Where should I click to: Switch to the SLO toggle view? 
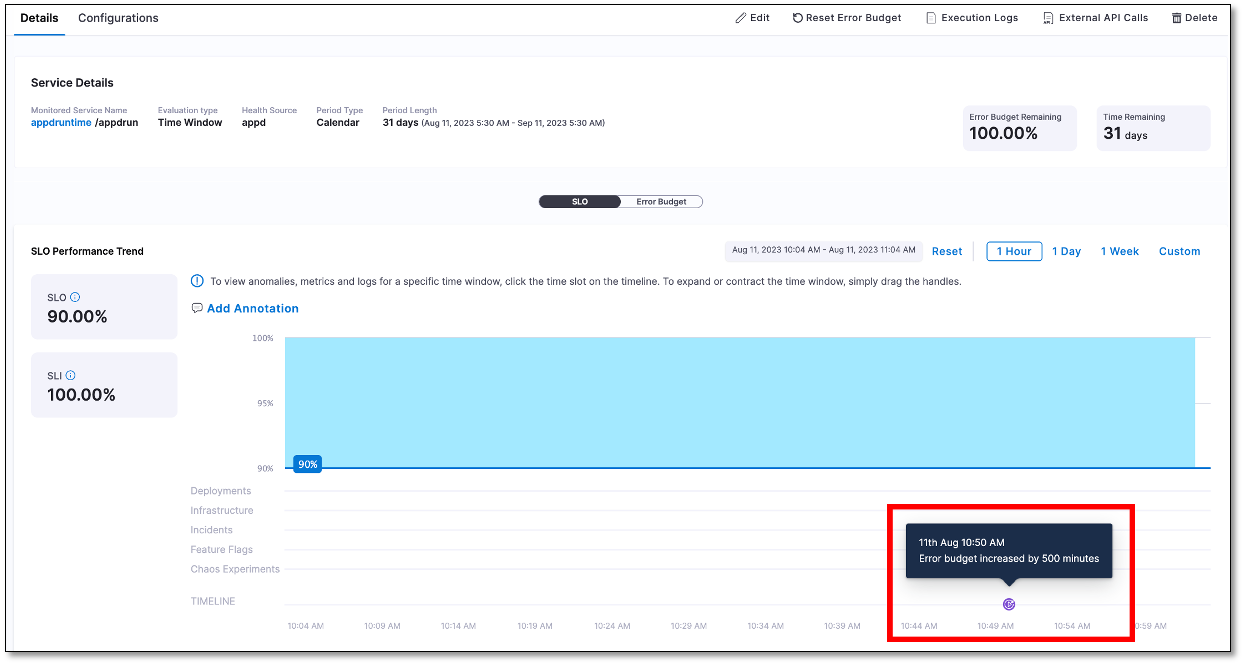(x=580, y=202)
